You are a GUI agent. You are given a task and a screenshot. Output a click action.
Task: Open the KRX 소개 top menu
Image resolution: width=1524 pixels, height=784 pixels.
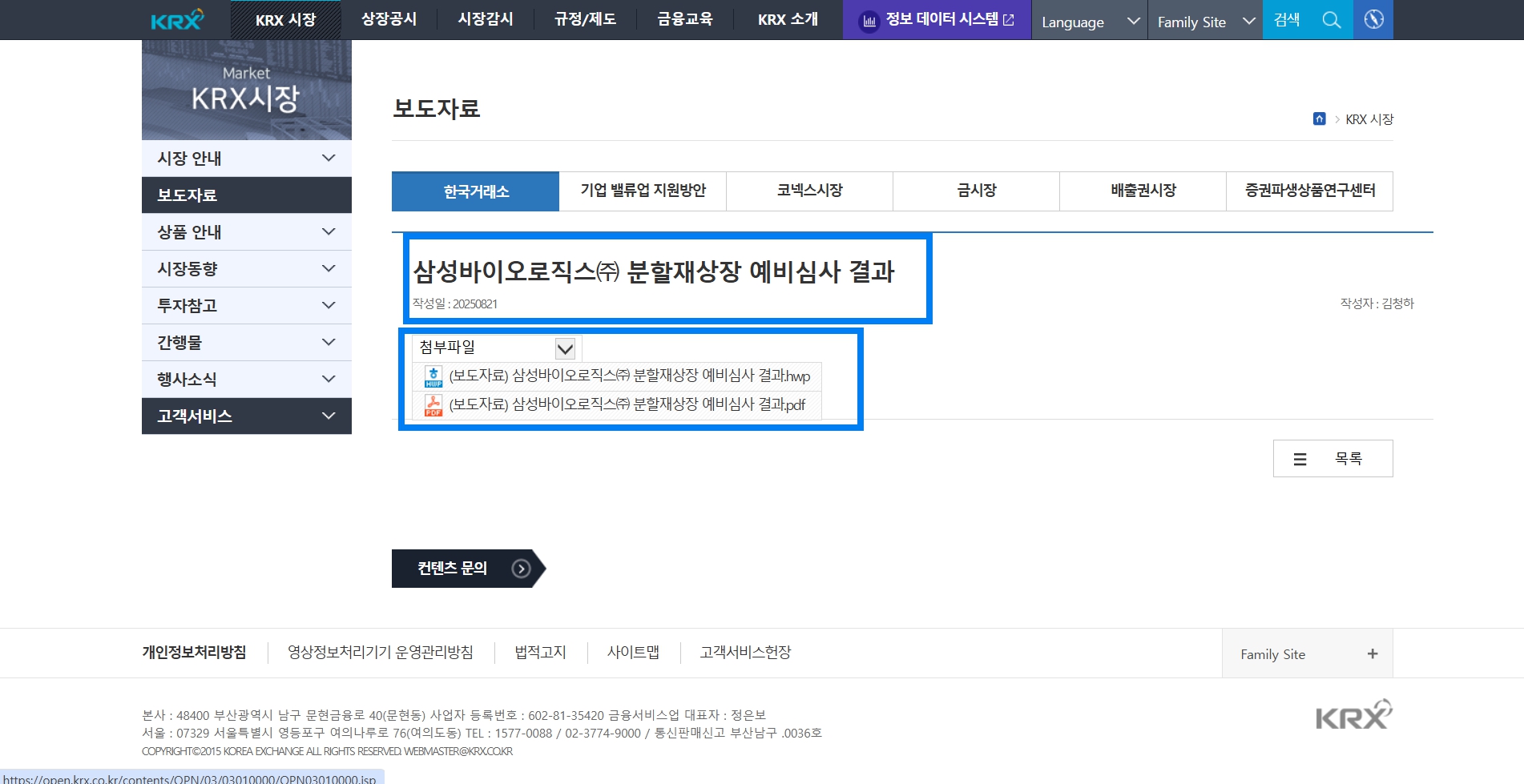point(788,19)
